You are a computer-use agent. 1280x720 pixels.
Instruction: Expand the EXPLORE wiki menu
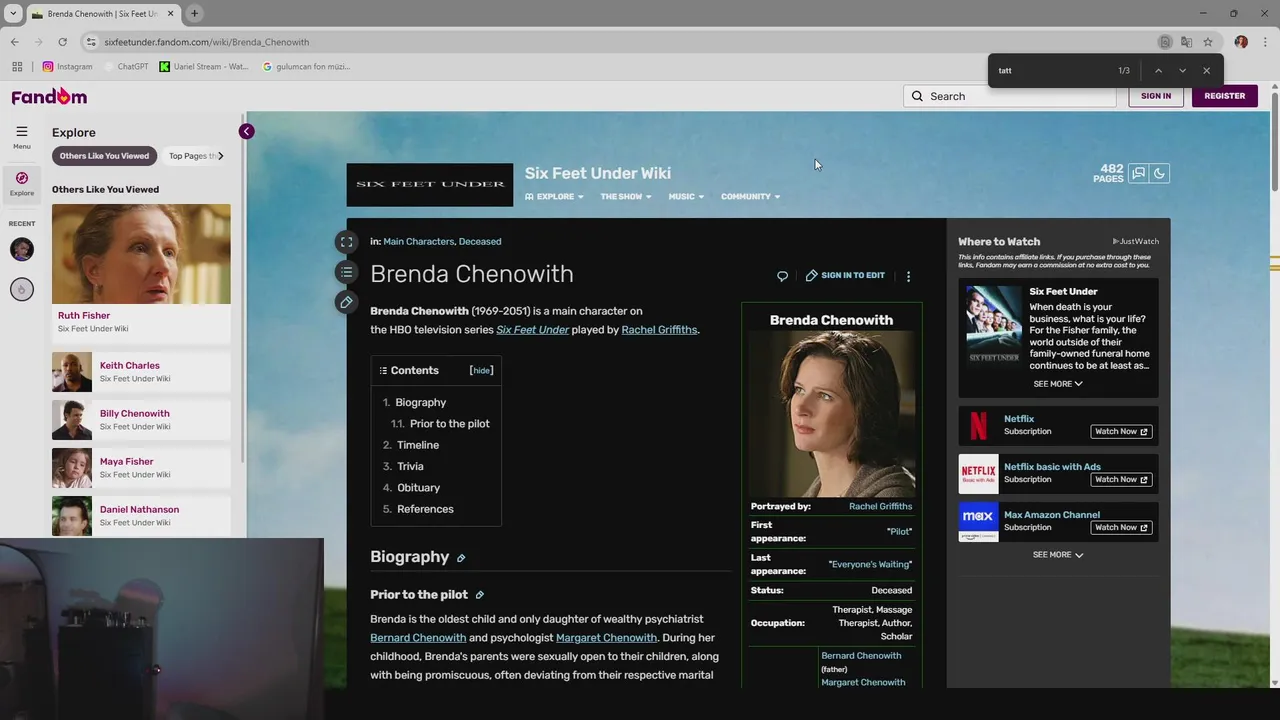554,197
